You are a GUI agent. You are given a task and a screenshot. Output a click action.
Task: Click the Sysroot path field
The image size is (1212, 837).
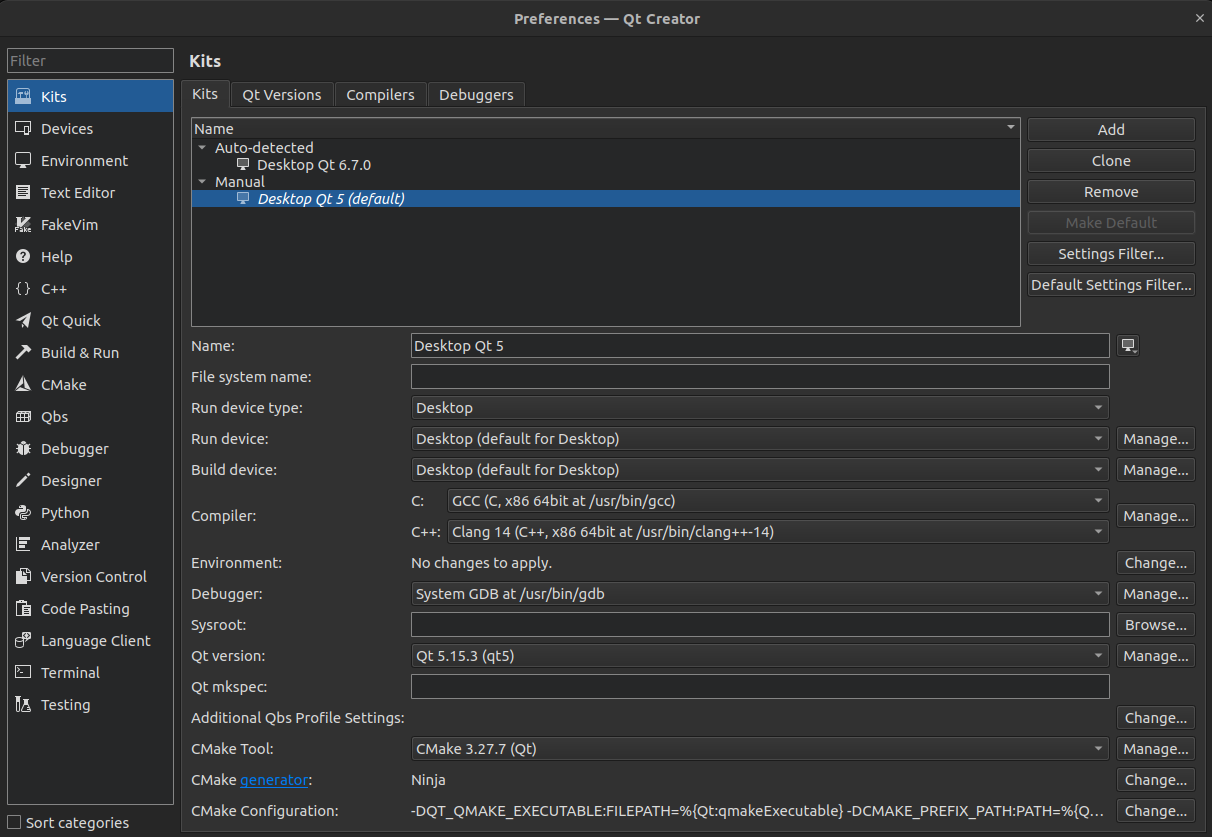coord(760,625)
